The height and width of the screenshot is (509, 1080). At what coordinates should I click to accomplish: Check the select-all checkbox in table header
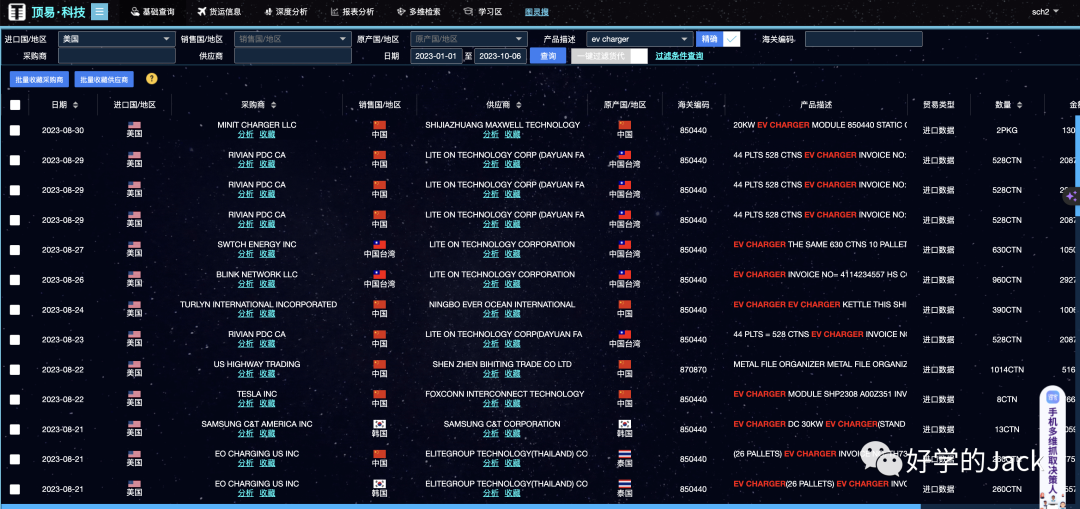15,105
